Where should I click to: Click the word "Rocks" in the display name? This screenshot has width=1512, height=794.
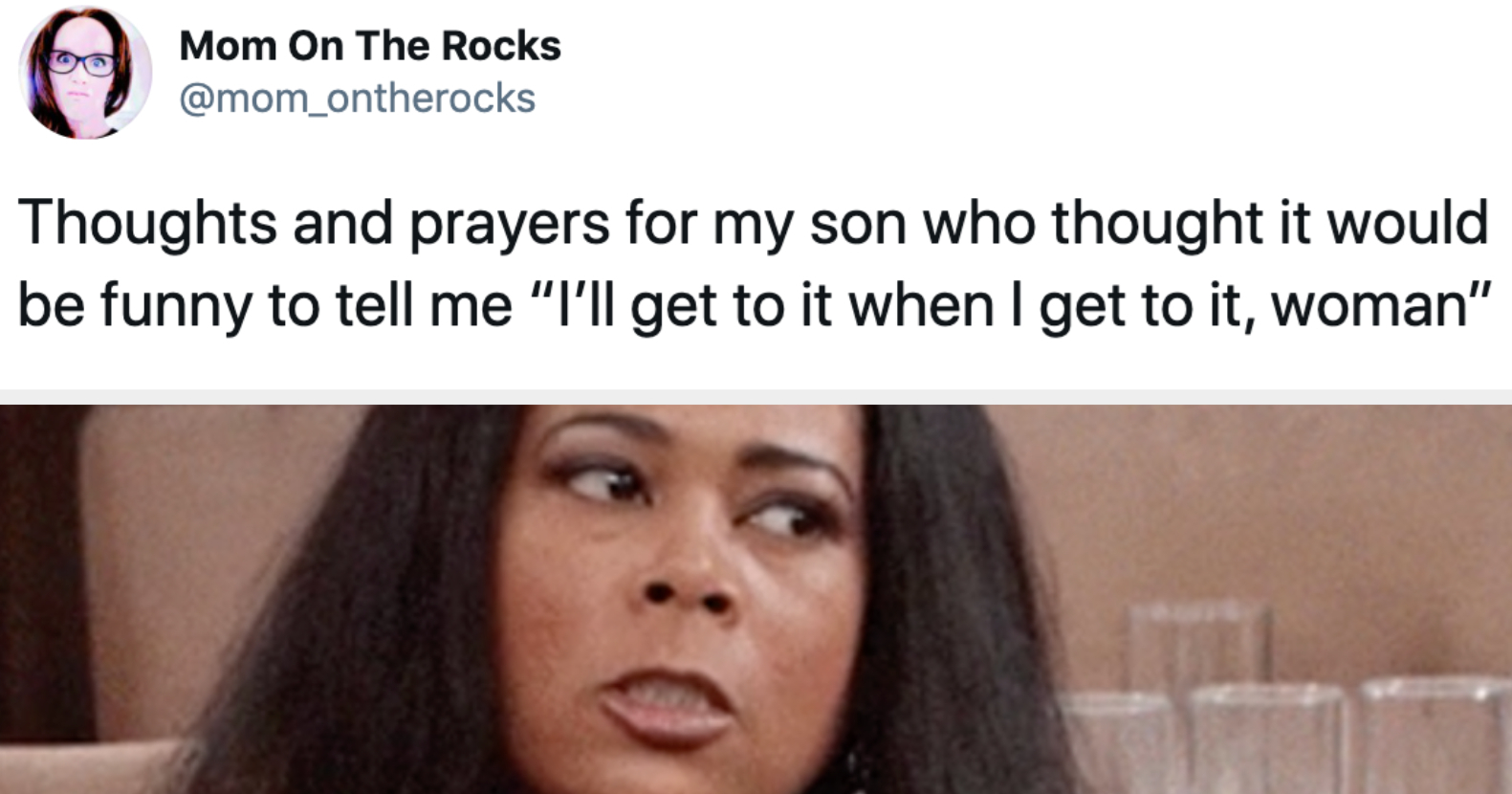(x=500, y=46)
